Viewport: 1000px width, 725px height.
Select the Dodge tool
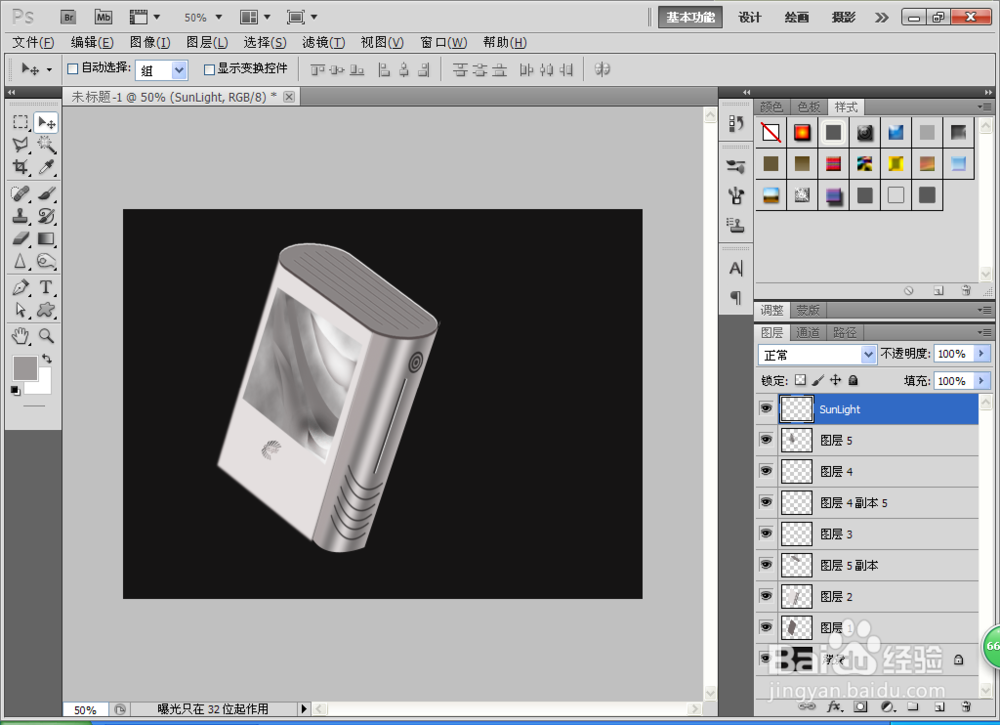click(46, 261)
